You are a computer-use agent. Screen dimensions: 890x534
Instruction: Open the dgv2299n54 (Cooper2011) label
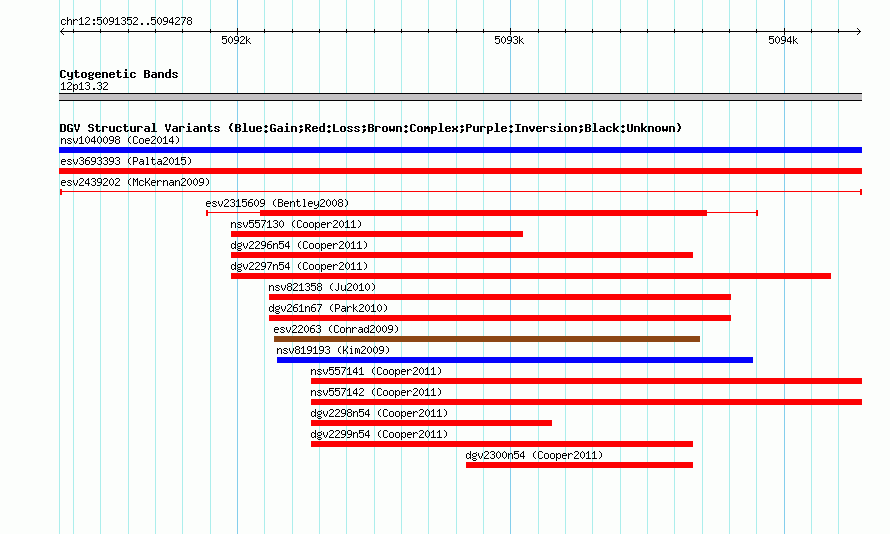[x=379, y=434]
